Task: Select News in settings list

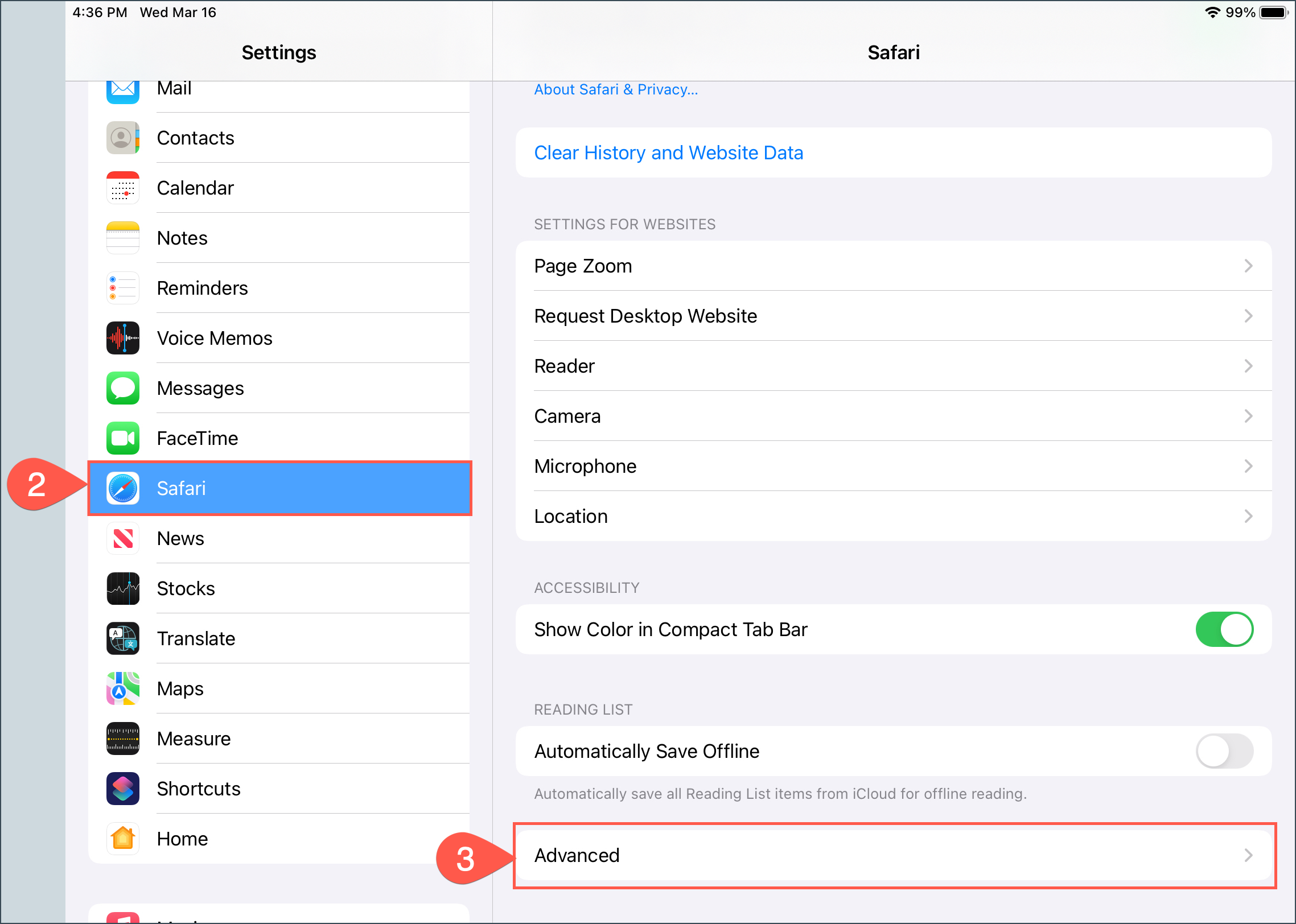Action: pos(279,538)
